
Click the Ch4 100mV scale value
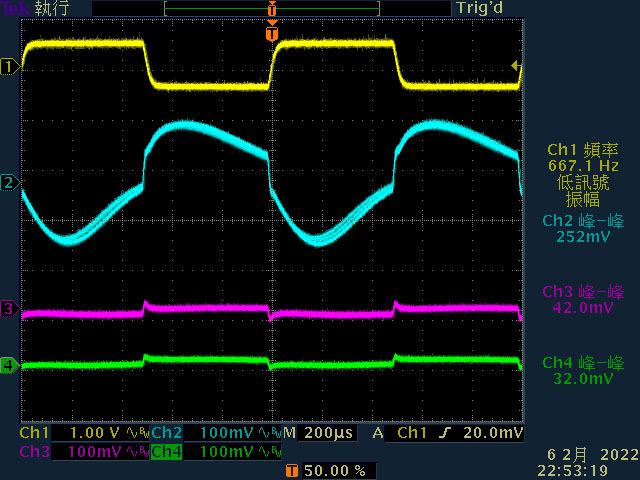point(227,452)
